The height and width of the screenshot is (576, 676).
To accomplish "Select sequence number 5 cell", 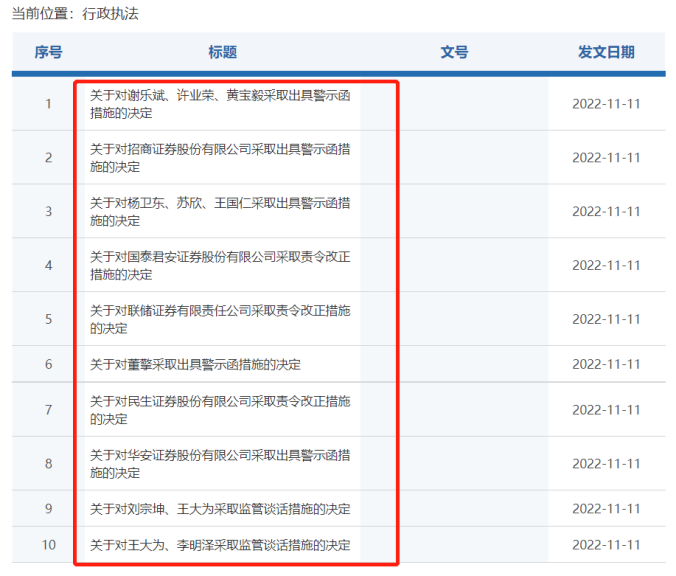I will tap(48, 319).
